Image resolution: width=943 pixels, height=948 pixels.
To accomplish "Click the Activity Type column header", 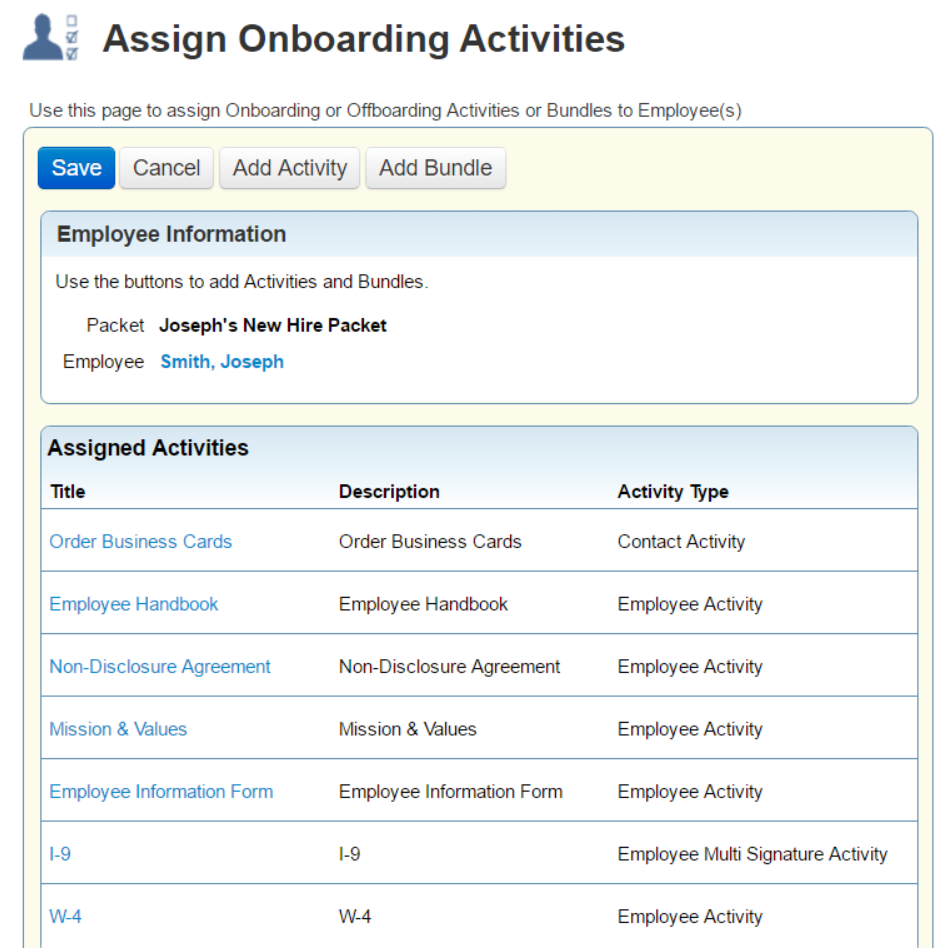I will pyautogui.click(x=673, y=492).
